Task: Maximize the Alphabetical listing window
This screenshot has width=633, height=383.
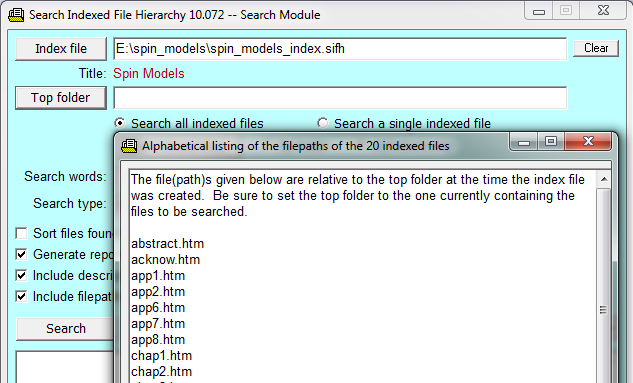Action: [551, 141]
